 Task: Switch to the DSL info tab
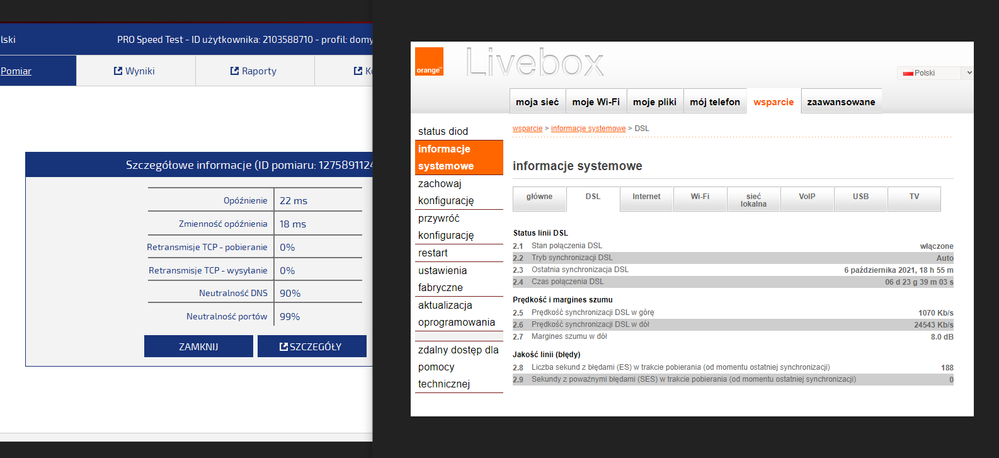coord(593,198)
